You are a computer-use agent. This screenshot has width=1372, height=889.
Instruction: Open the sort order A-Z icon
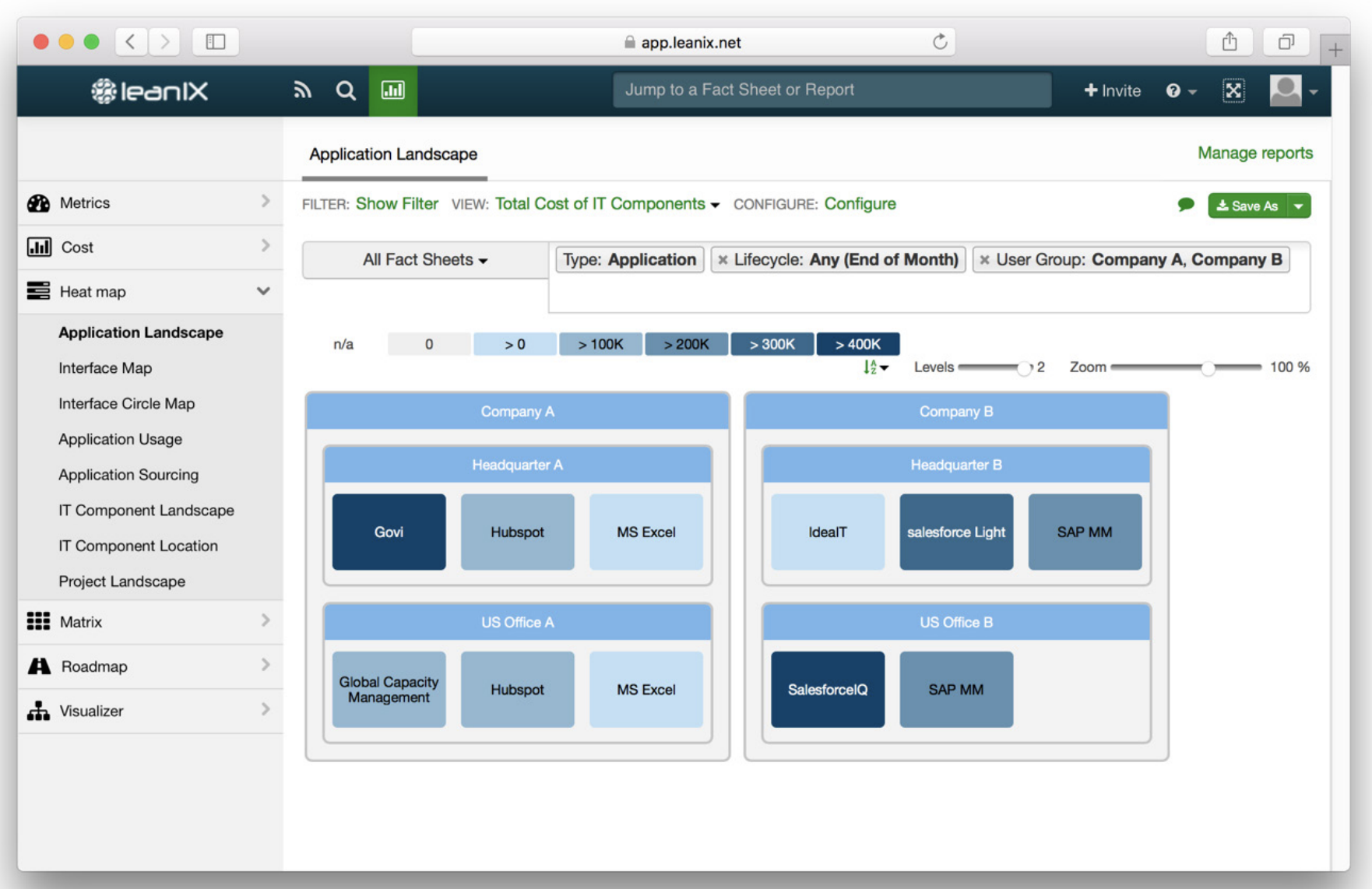click(875, 367)
